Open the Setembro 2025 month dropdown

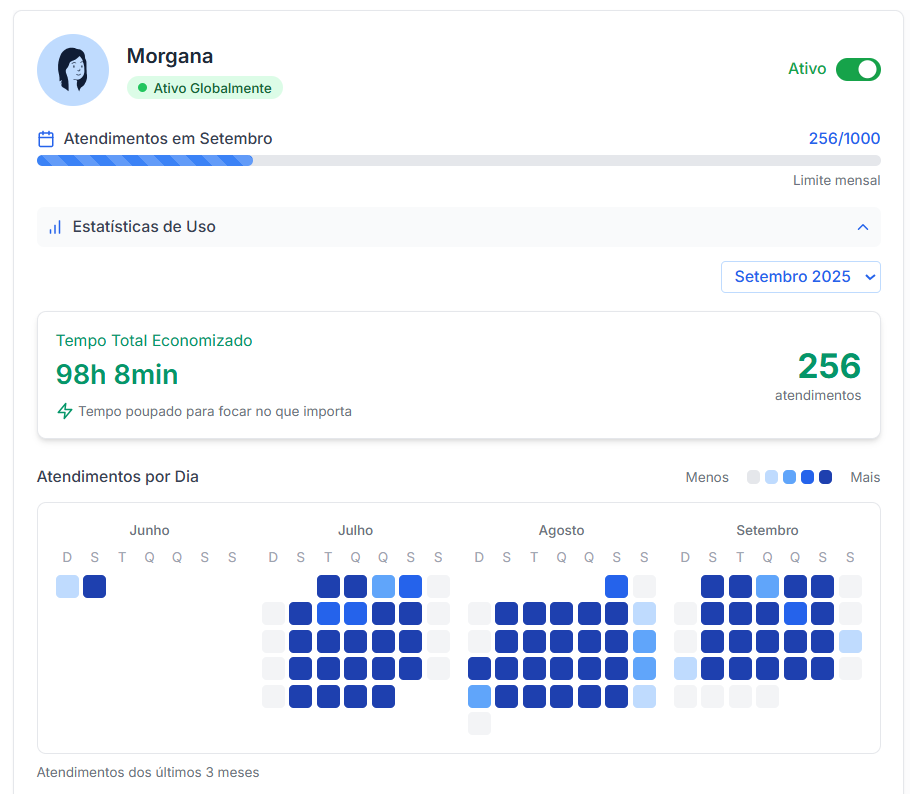click(800, 277)
